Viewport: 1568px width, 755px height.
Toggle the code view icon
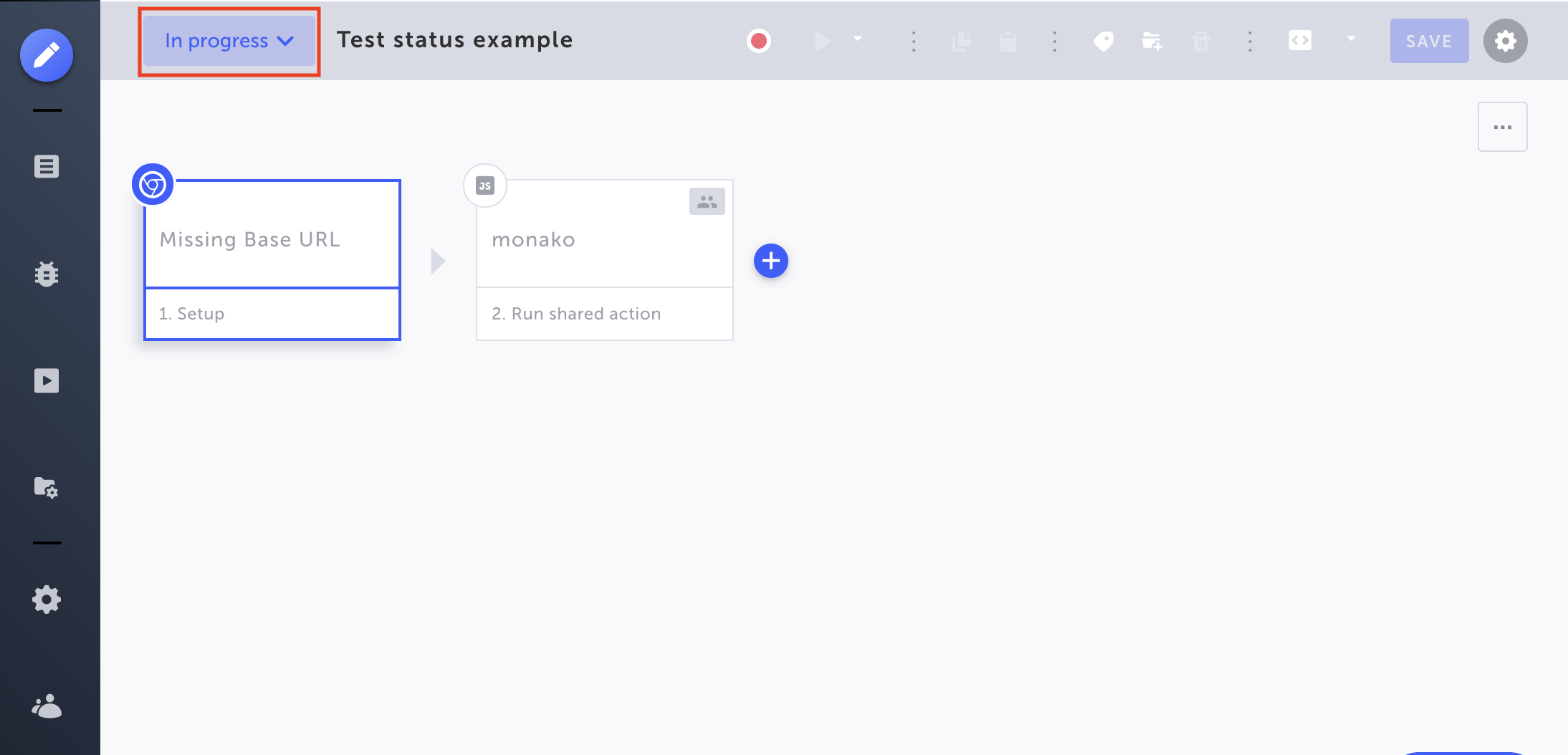(x=1300, y=40)
